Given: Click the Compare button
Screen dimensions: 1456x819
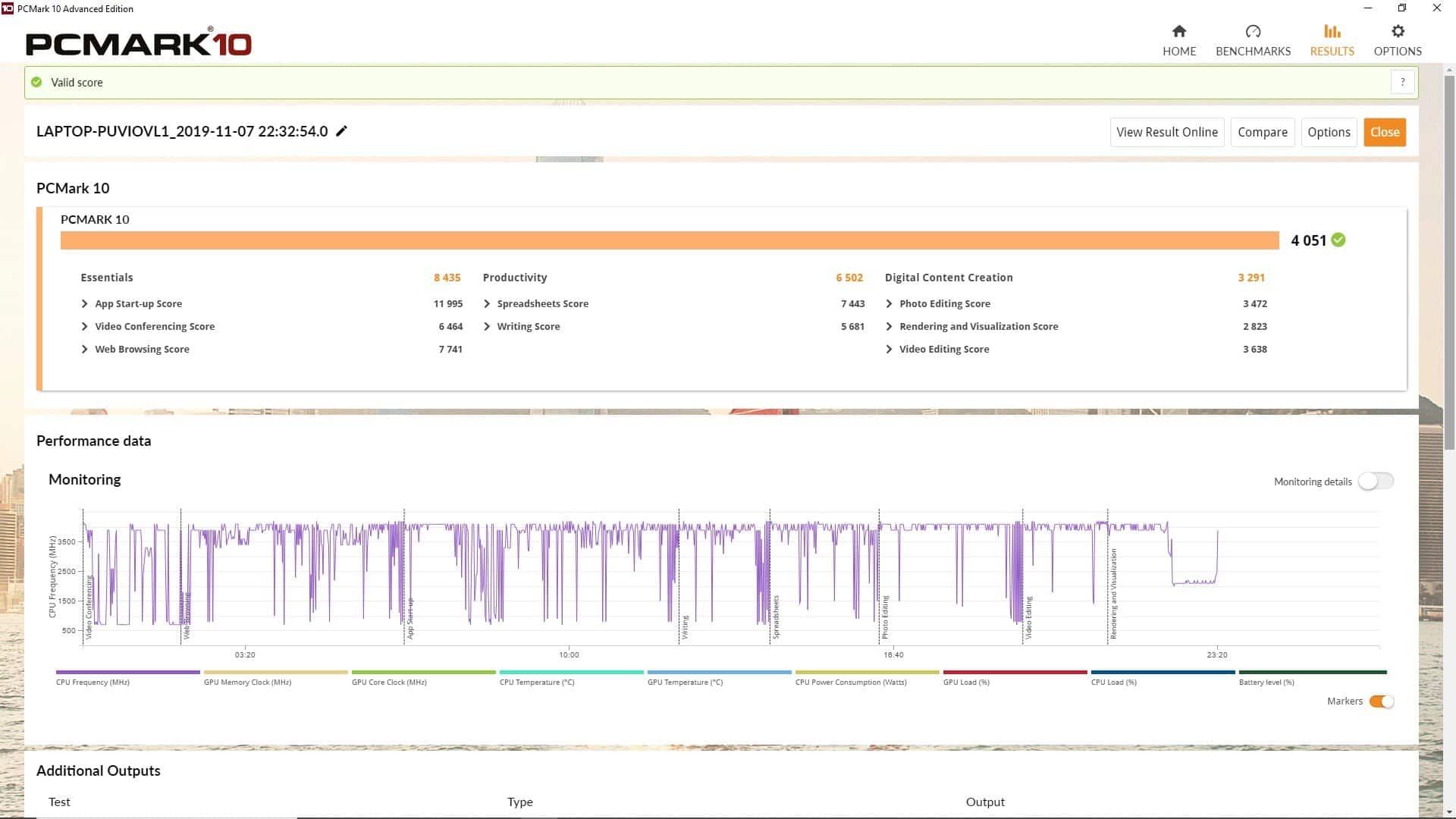Looking at the screenshot, I should pyautogui.click(x=1263, y=132).
